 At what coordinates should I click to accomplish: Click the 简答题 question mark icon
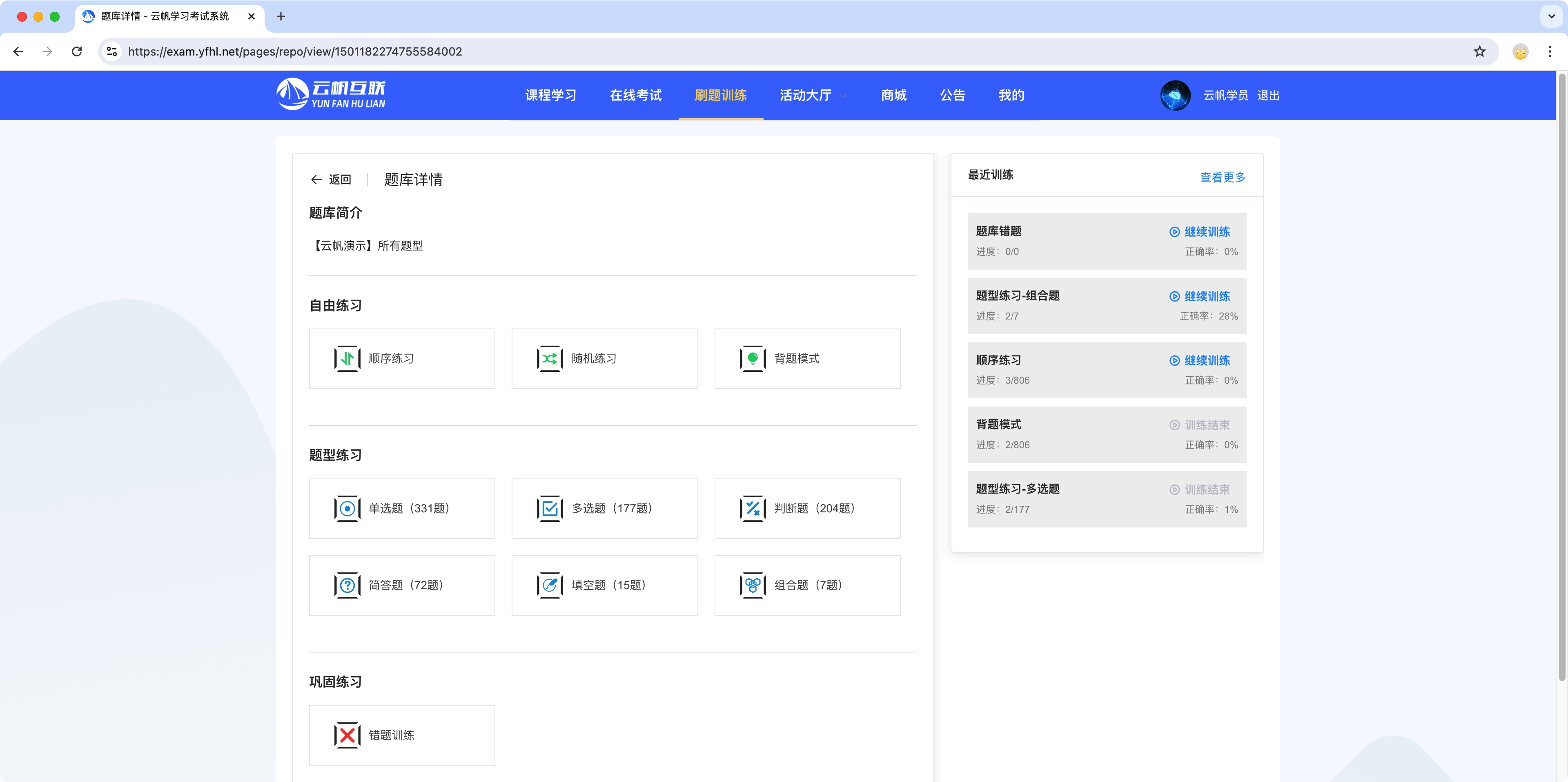[x=347, y=585]
